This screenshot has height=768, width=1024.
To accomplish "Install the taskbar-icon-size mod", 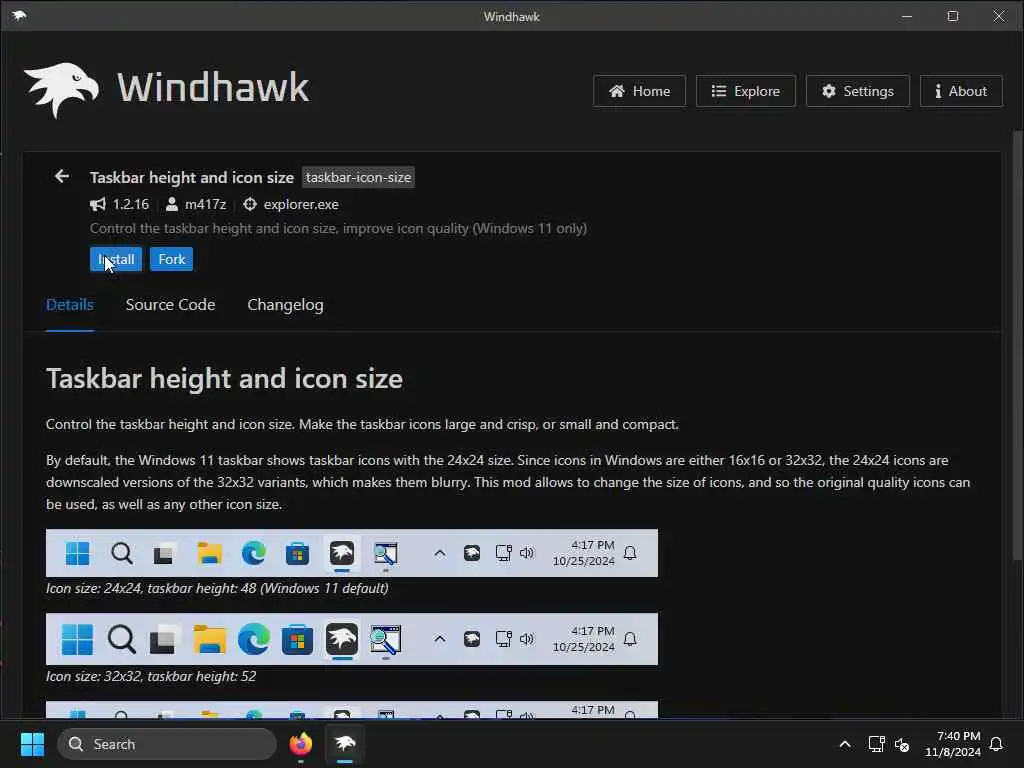I will (x=116, y=259).
